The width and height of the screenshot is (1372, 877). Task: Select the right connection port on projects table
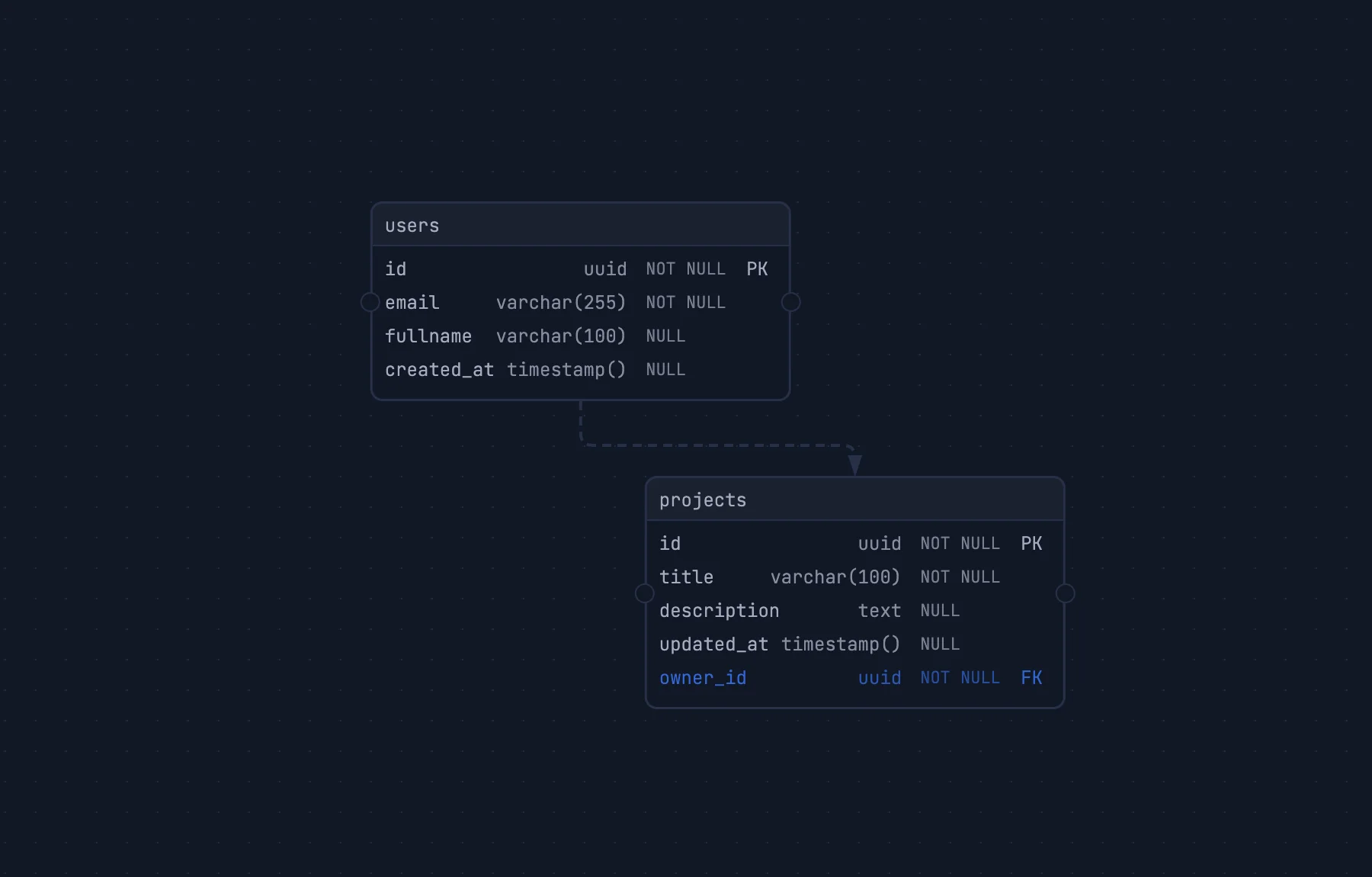click(1066, 593)
